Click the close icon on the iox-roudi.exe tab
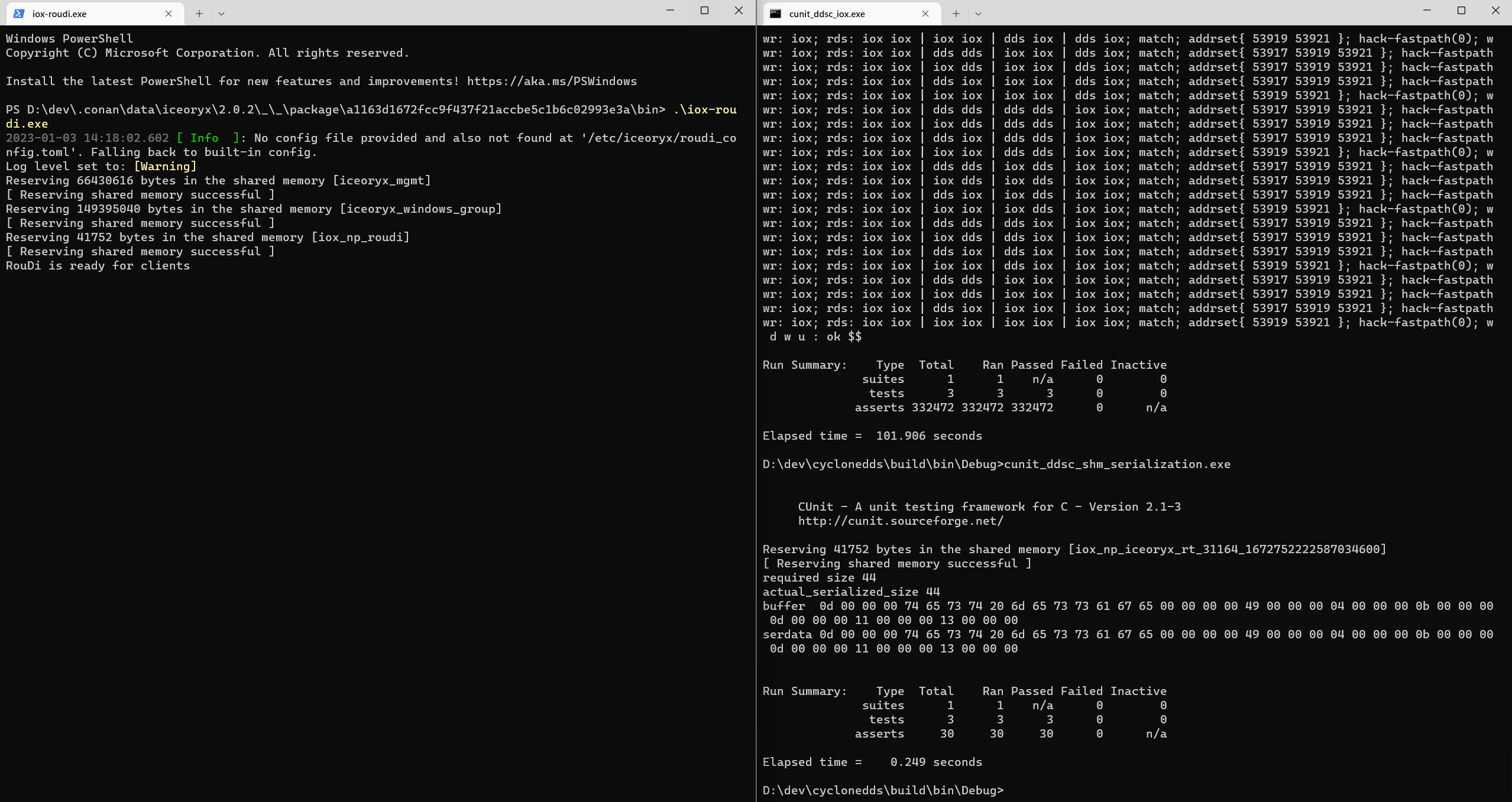 click(168, 13)
